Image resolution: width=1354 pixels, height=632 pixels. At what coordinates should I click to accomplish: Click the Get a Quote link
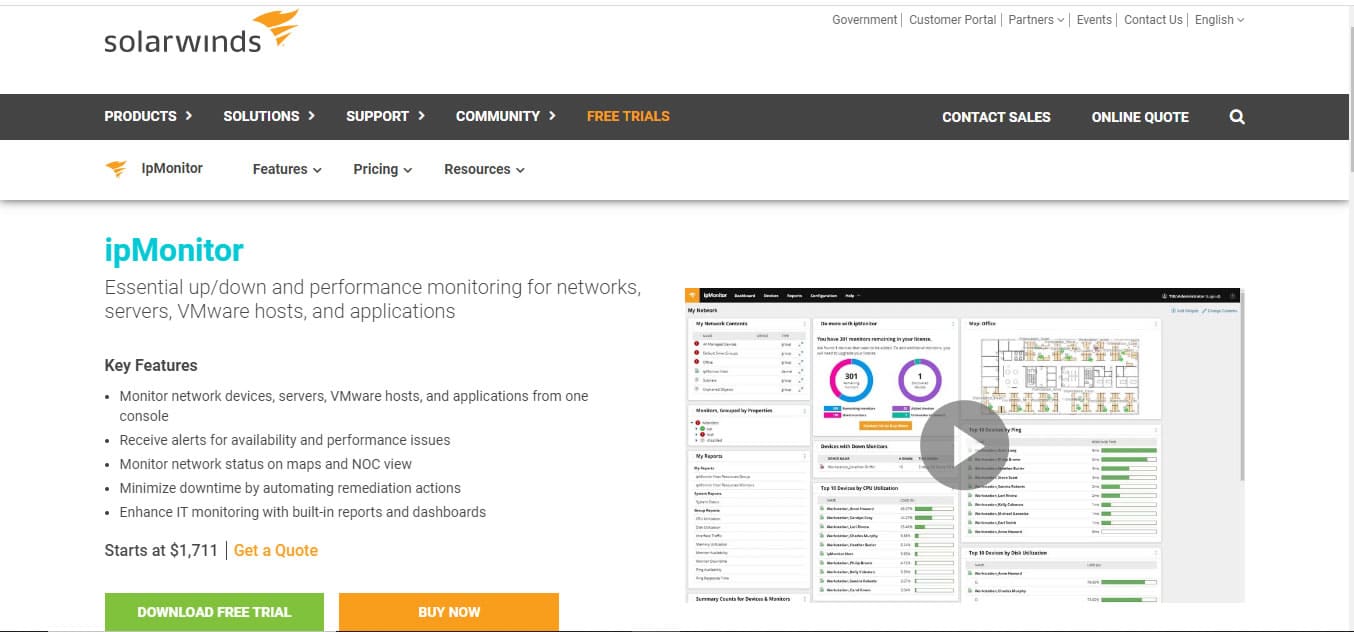click(276, 550)
